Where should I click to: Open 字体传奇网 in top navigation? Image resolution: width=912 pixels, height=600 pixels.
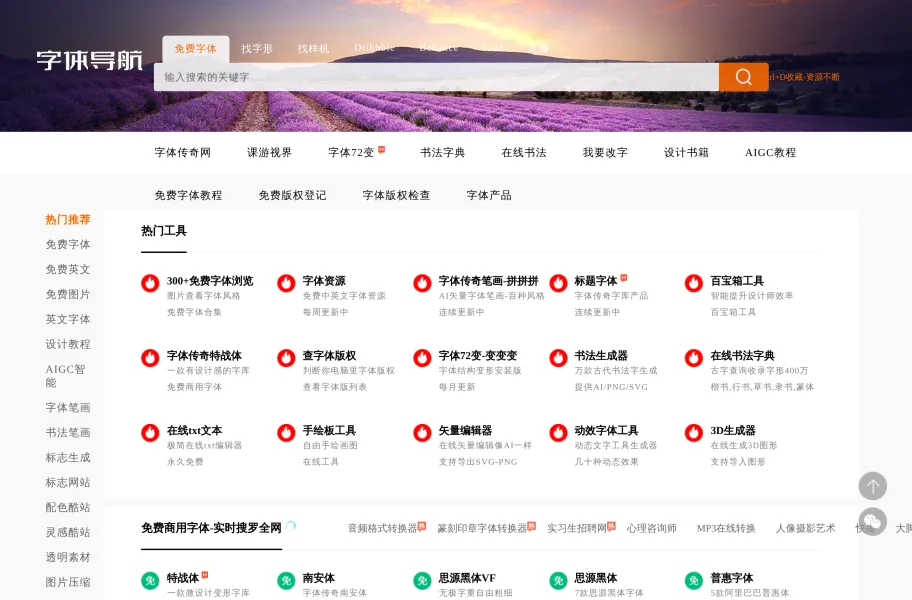point(183,152)
